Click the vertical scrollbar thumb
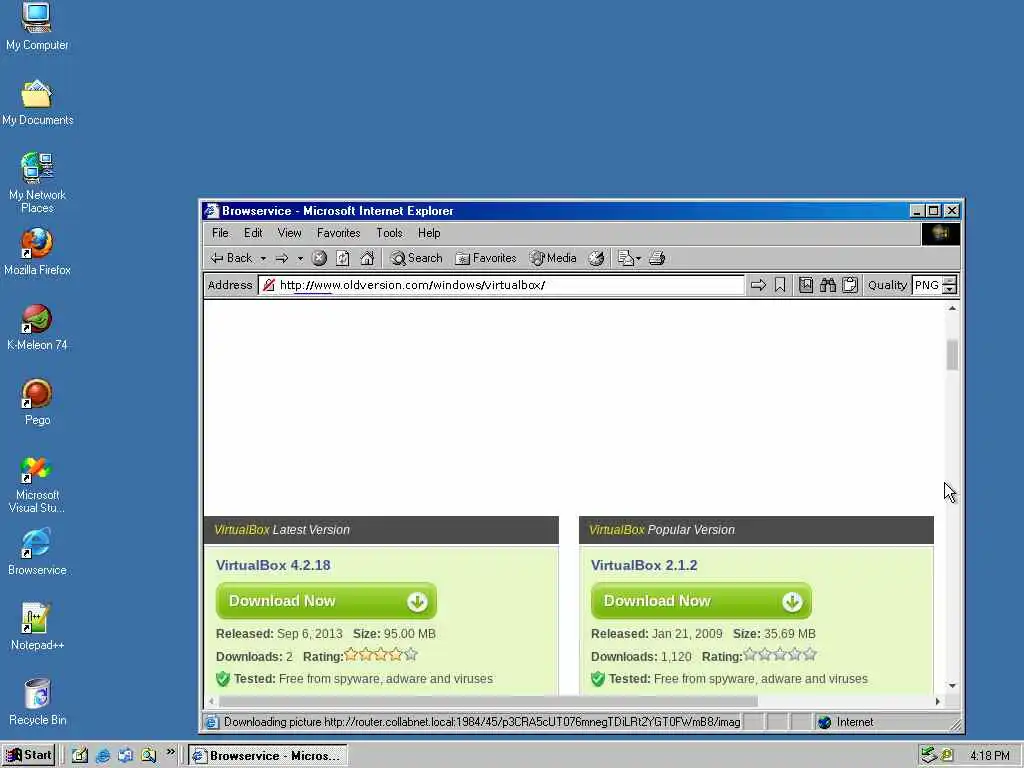This screenshot has width=1024, height=768. 952,355
